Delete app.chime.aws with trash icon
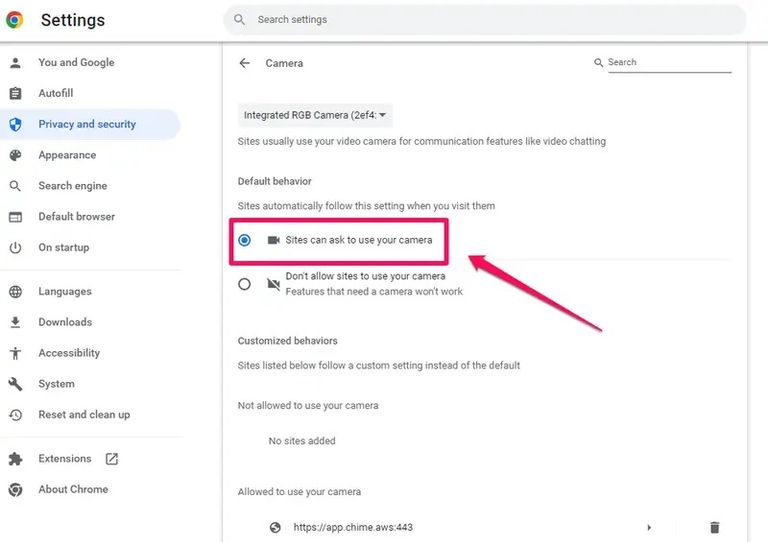Image resolution: width=768 pixels, height=542 pixels. pyautogui.click(x=715, y=528)
